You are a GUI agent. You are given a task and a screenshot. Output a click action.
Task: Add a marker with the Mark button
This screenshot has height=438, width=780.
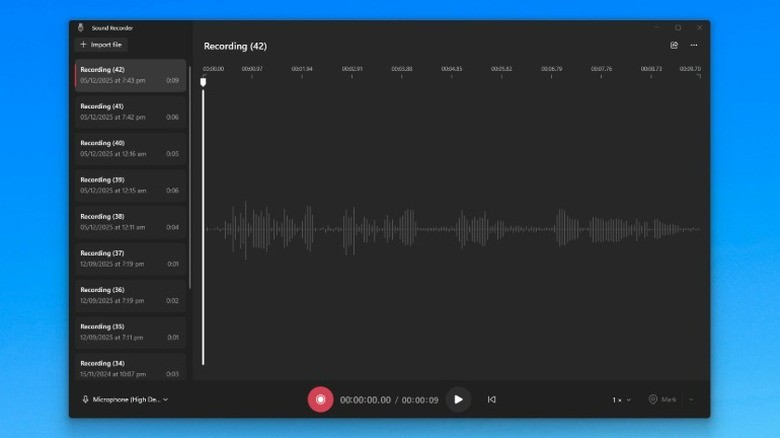point(663,399)
